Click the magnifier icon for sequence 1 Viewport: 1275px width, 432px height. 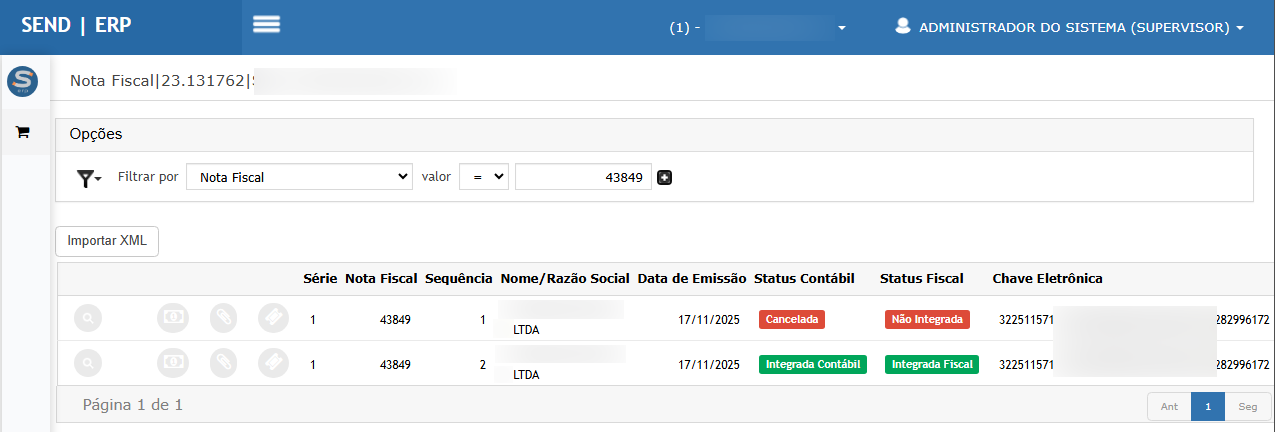coord(88,319)
